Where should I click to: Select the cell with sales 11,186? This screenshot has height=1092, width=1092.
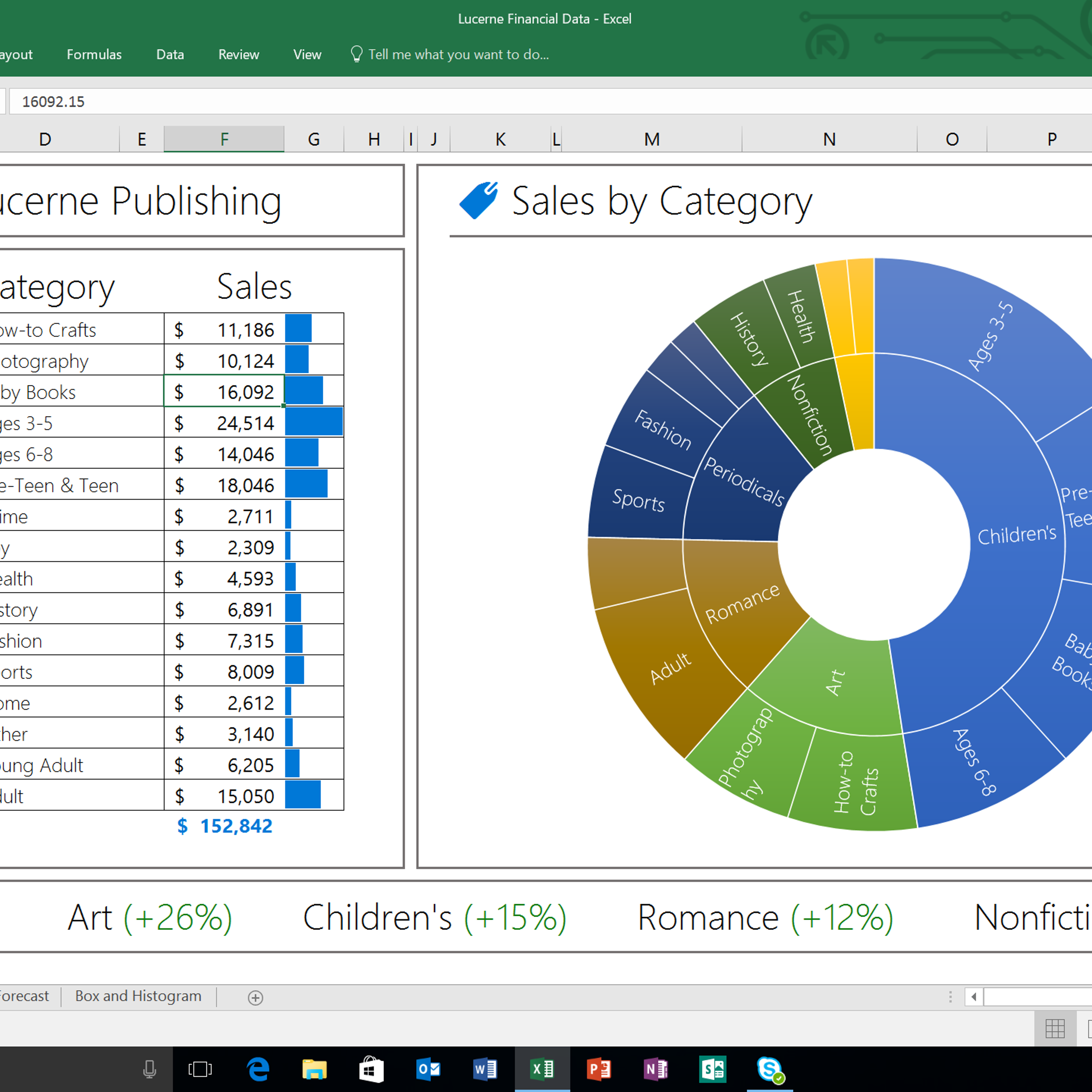coord(224,329)
